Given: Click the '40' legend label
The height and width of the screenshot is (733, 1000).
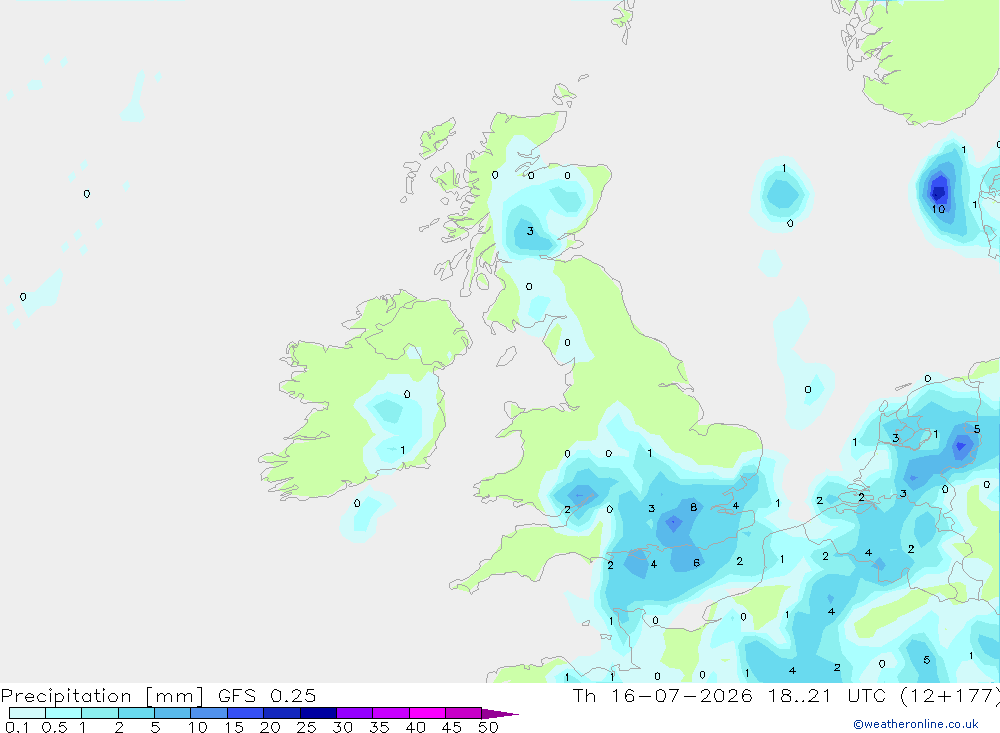Looking at the screenshot, I should (x=415, y=727).
